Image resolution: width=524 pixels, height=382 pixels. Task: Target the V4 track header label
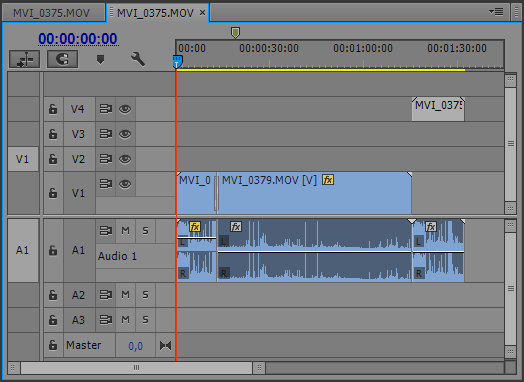(x=78, y=109)
